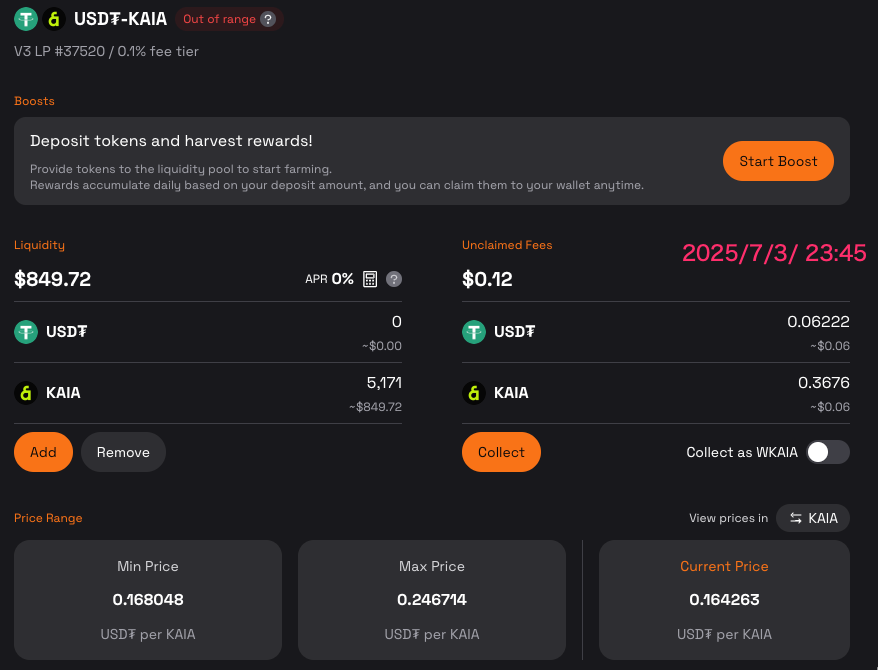878x670 pixels.
Task: Click the 0.3676 KAIA fee amount
Action: [x=824, y=383]
